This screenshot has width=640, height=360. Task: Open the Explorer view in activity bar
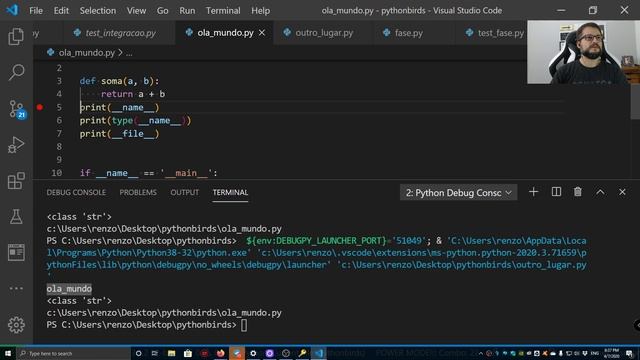click(16, 37)
